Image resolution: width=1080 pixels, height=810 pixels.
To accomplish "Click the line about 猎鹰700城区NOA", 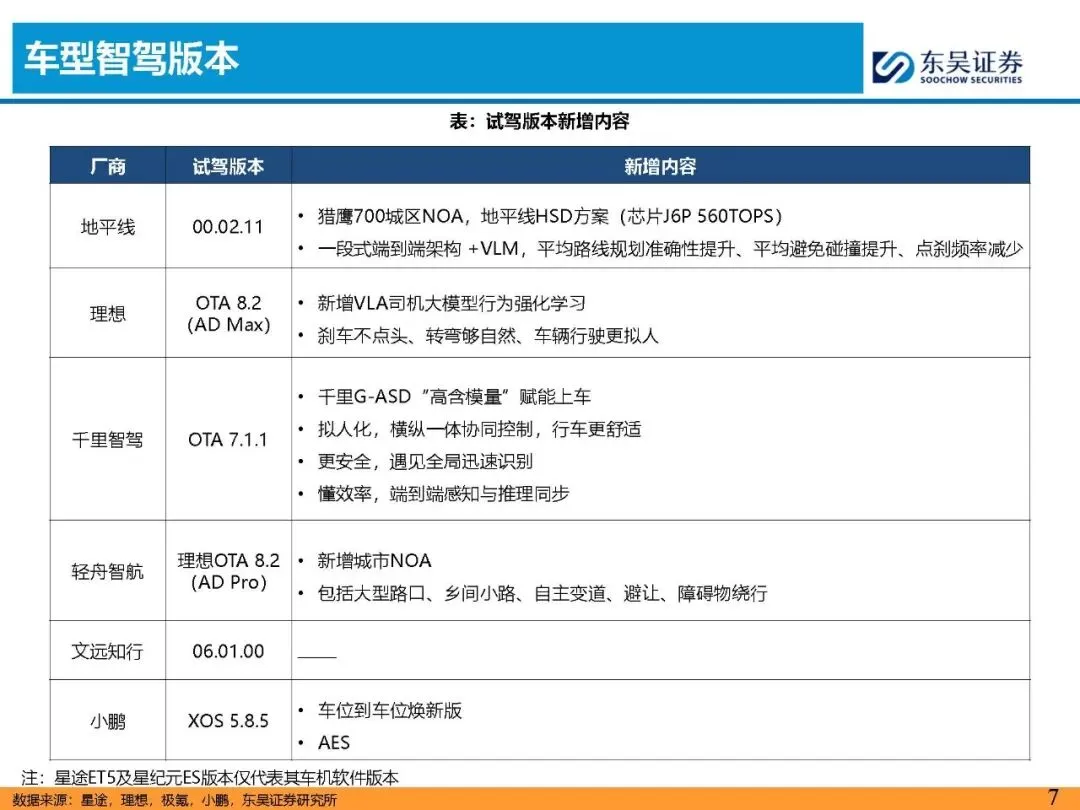I will [550, 216].
